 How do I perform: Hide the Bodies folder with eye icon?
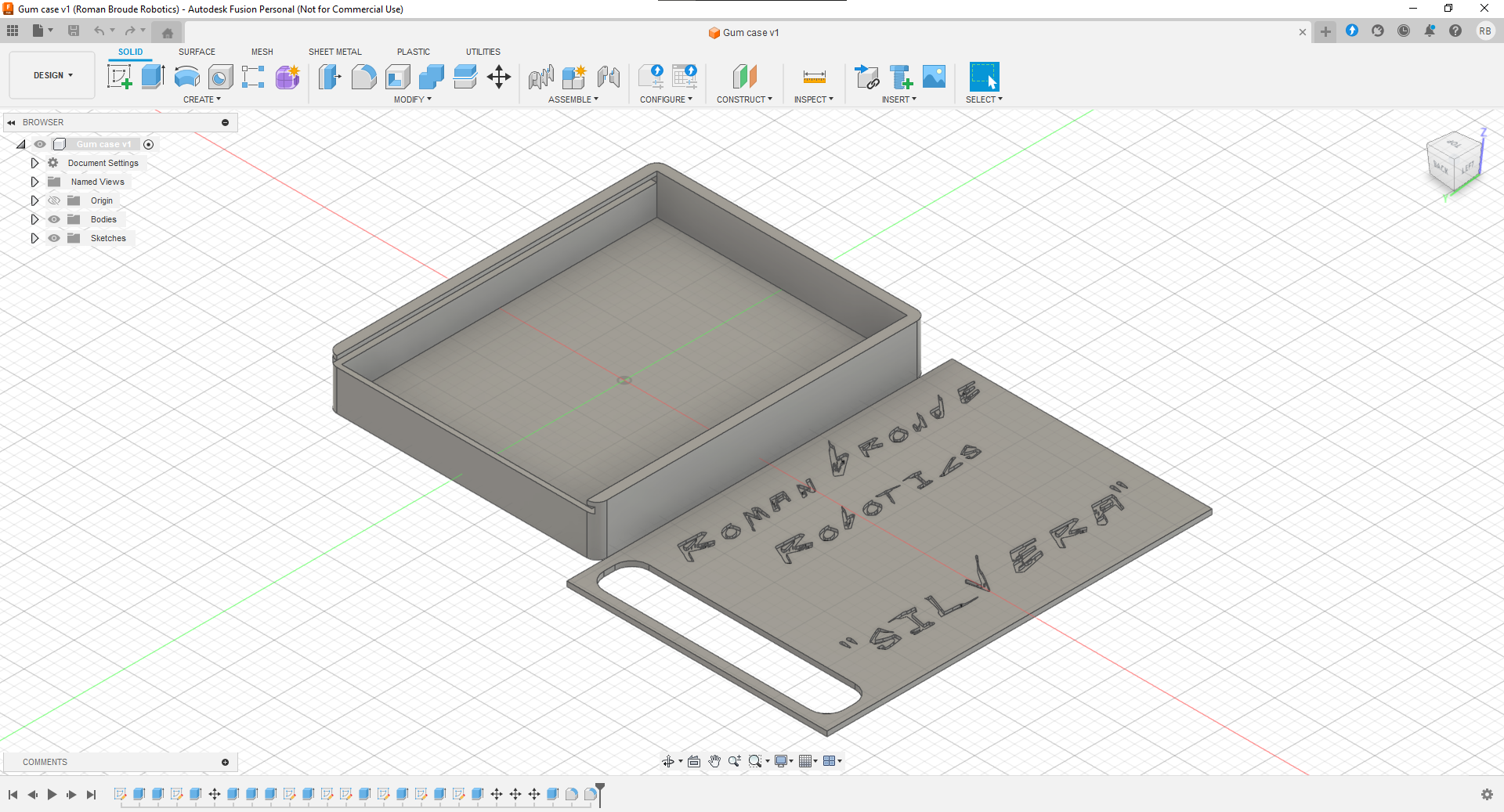pyautogui.click(x=54, y=219)
